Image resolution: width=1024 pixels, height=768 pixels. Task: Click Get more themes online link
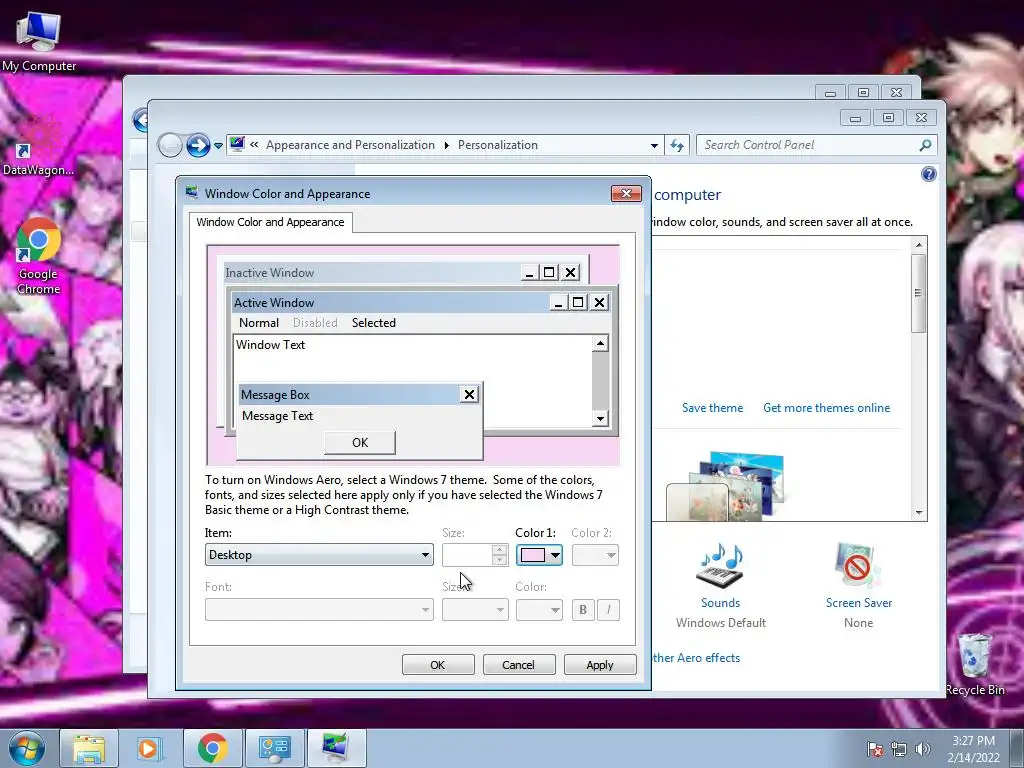pyautogui.click(x=826, y=408)
